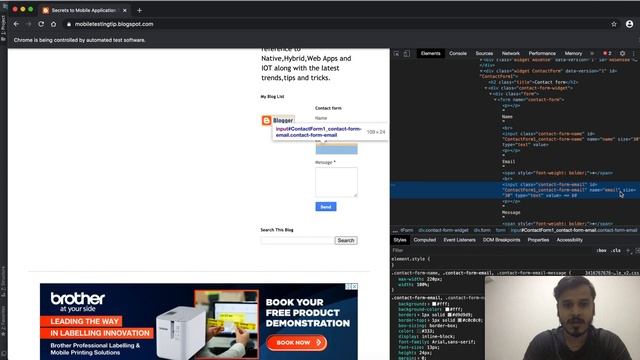
Task: Click the highlighted Email input on the page
Action: pyautogui.click(x=336, y=149)
